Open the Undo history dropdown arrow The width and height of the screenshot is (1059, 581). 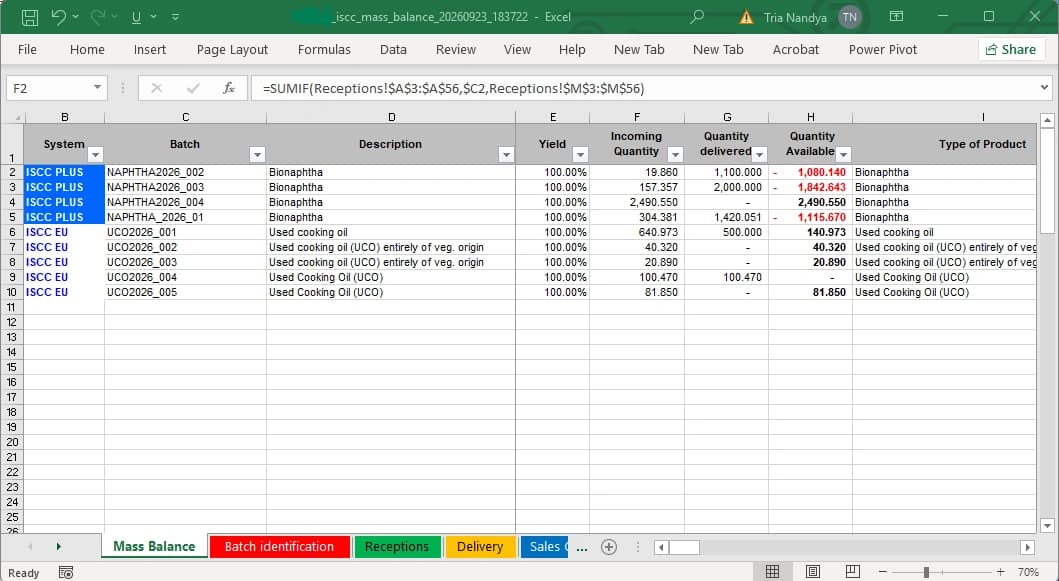[x=75, y=17]
